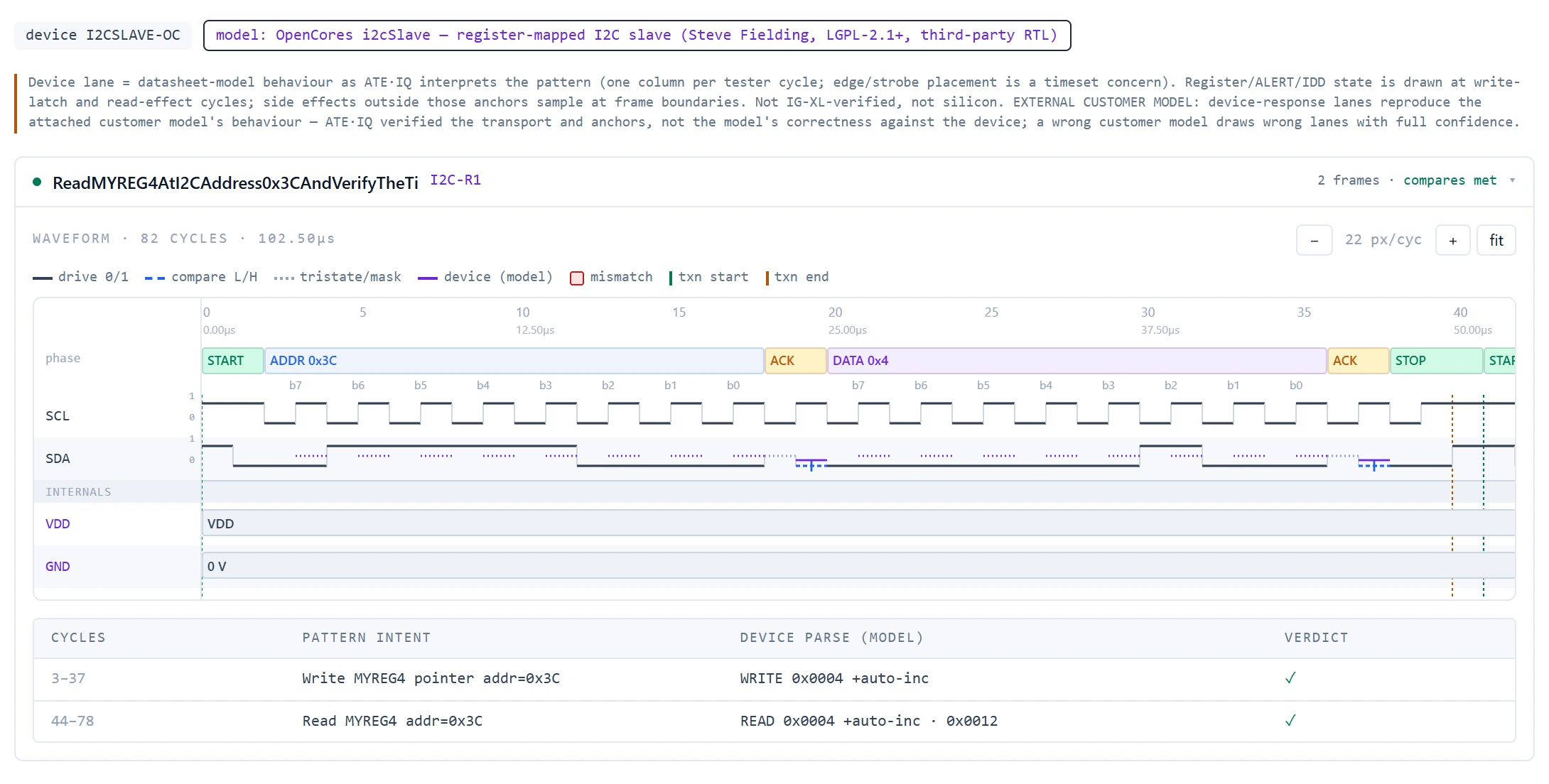Click the PATTERN INTENT column header
The width and height of the screenshot is (1549, 784).
[x=367, y=637]
